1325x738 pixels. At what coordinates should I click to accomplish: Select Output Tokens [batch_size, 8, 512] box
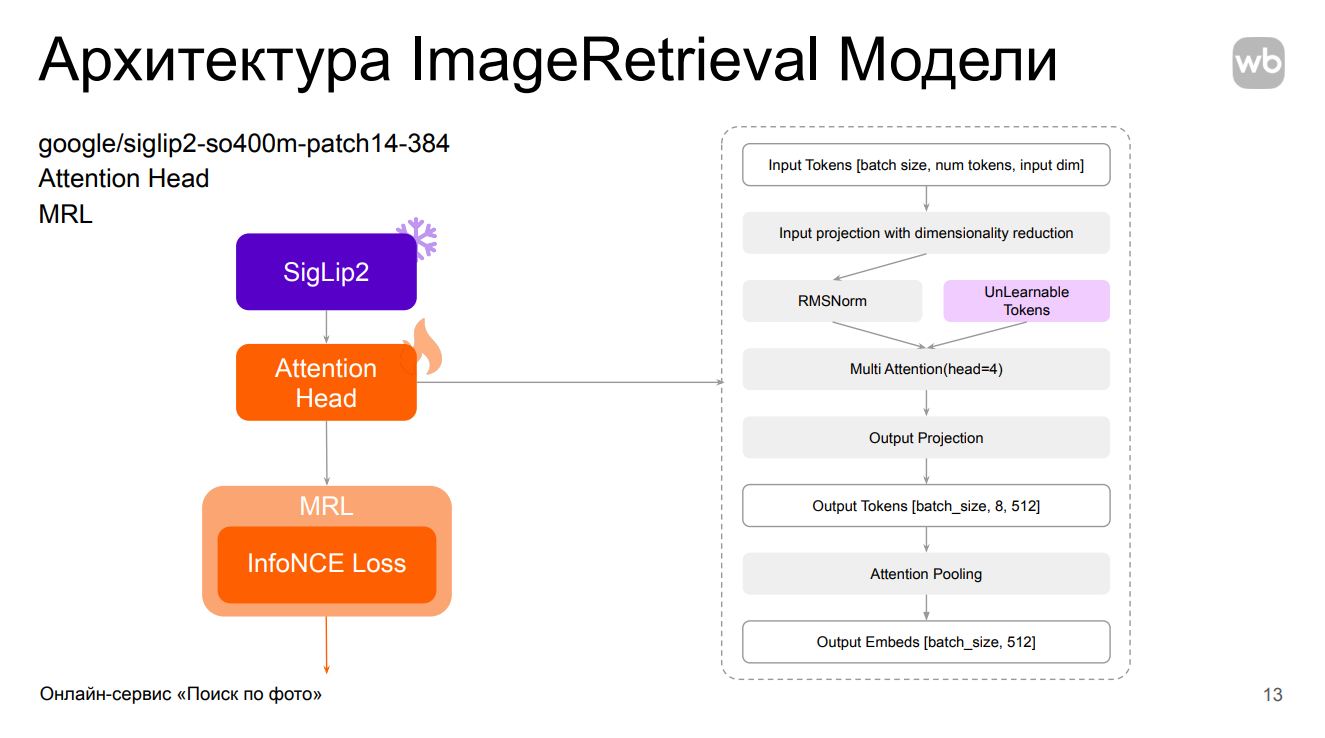(926, 506)
